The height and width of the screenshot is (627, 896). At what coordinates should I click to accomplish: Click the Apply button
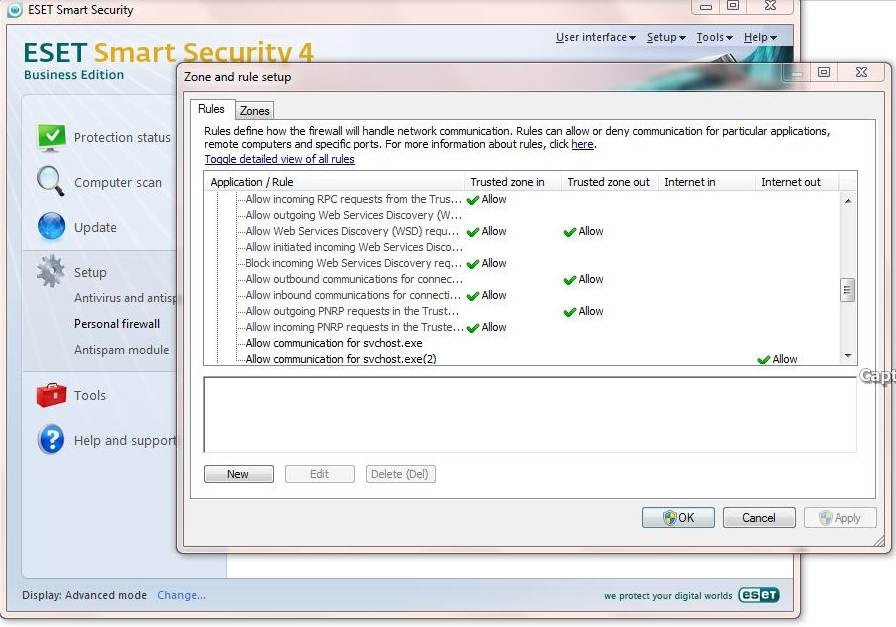pyautogui.click(x=840, y=517)
